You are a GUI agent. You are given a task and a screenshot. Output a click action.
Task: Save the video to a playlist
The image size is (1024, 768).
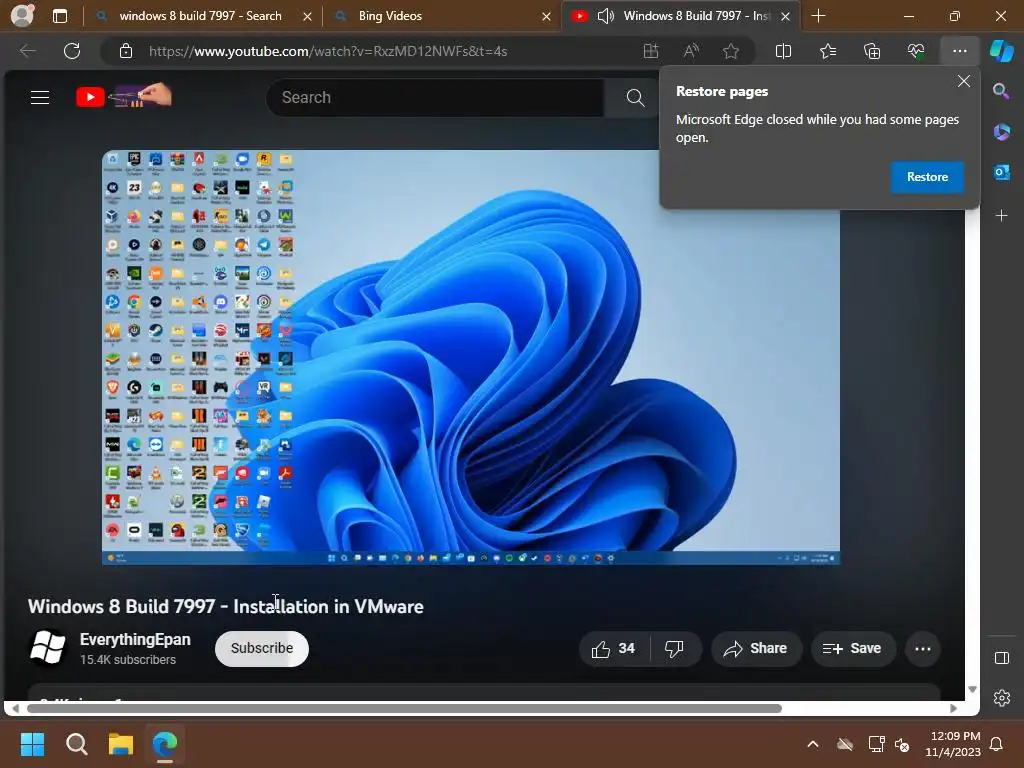coord(852,648)
